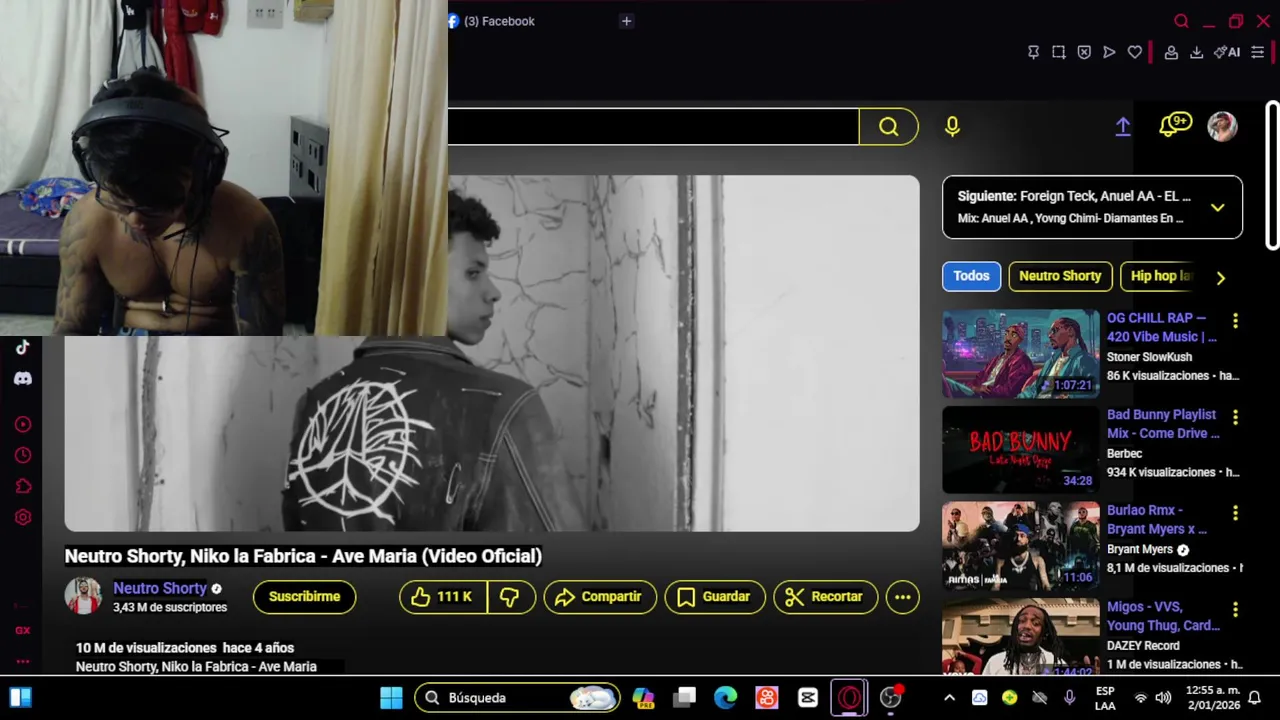The image size is (1280, 720).
Task: Click the Neutro Shorty channel avatar
Action: point(83,596)
